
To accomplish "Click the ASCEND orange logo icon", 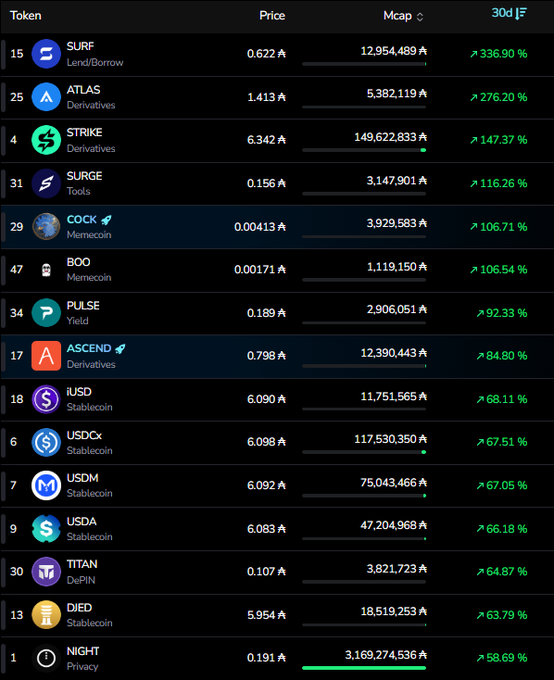I will click(x=46, y=356).
